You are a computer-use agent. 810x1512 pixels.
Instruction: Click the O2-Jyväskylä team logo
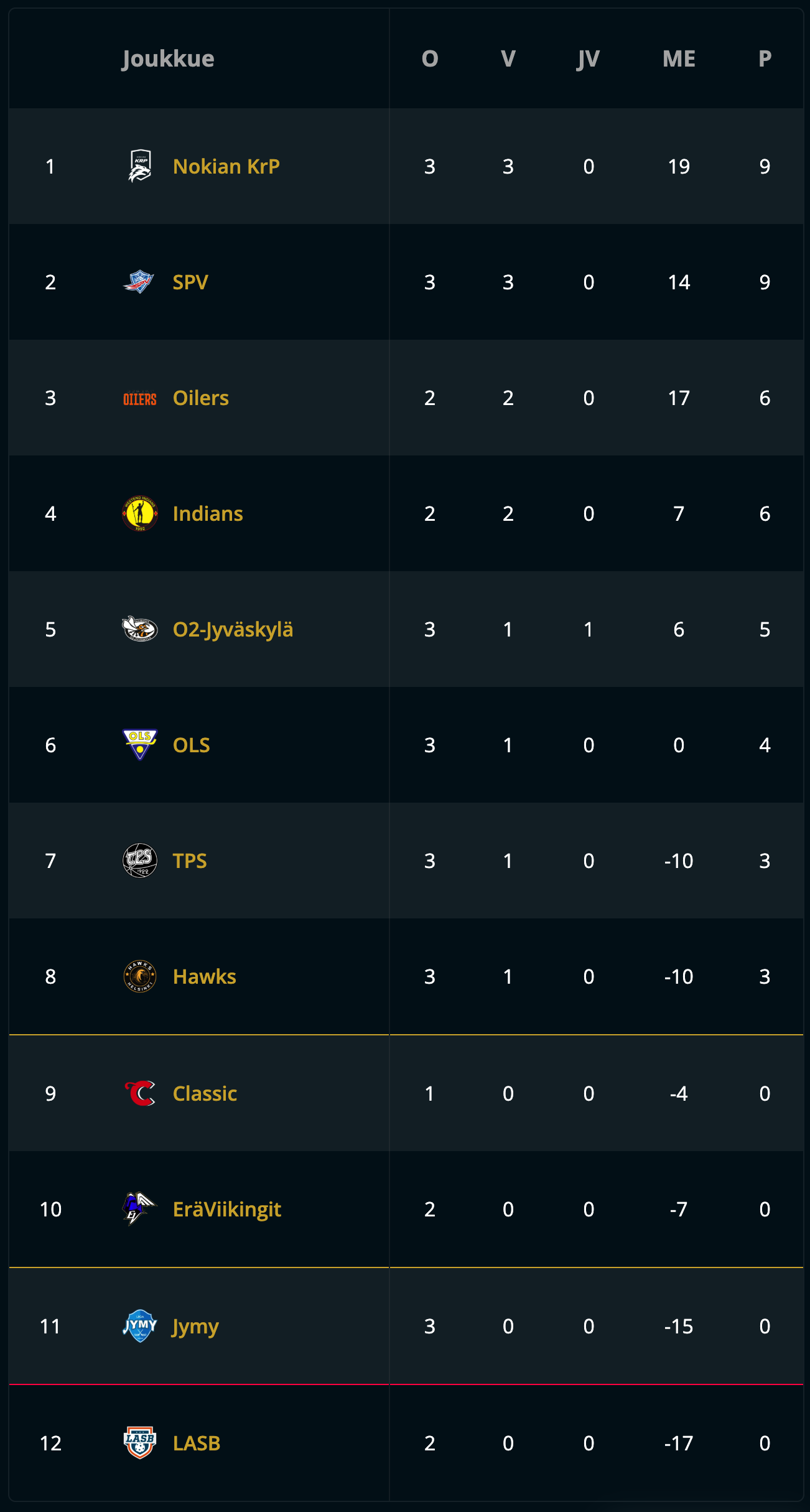point(139,629)
